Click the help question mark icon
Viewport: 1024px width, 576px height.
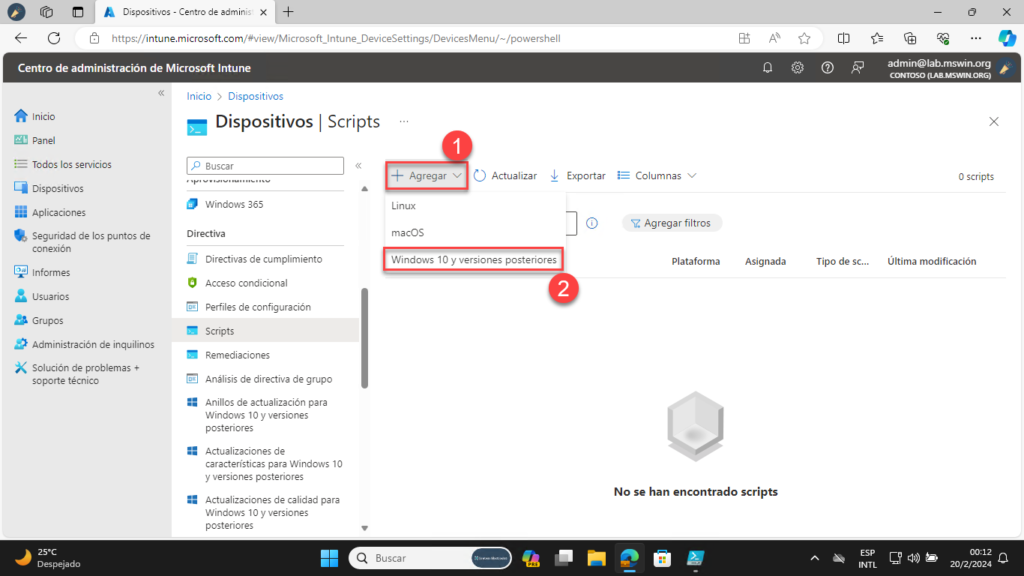(827, 68)
